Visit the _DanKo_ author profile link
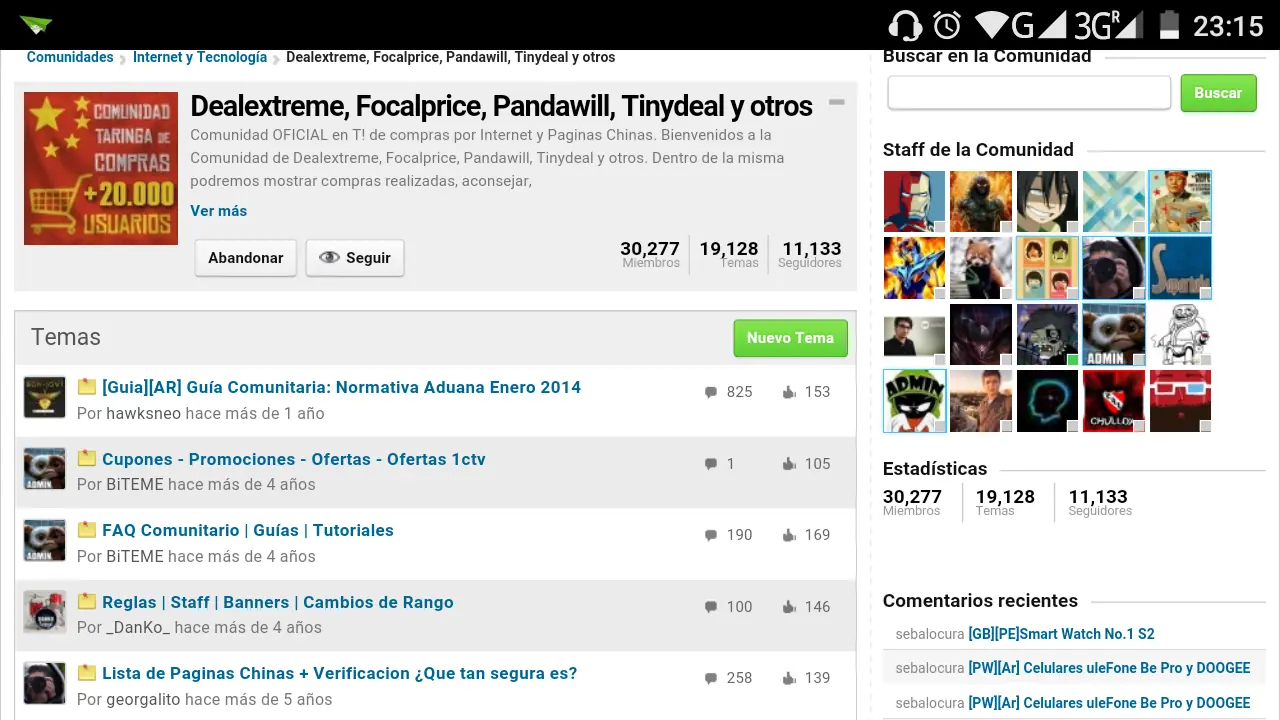This screenshot has width=1280, height=720. point(138,627)
